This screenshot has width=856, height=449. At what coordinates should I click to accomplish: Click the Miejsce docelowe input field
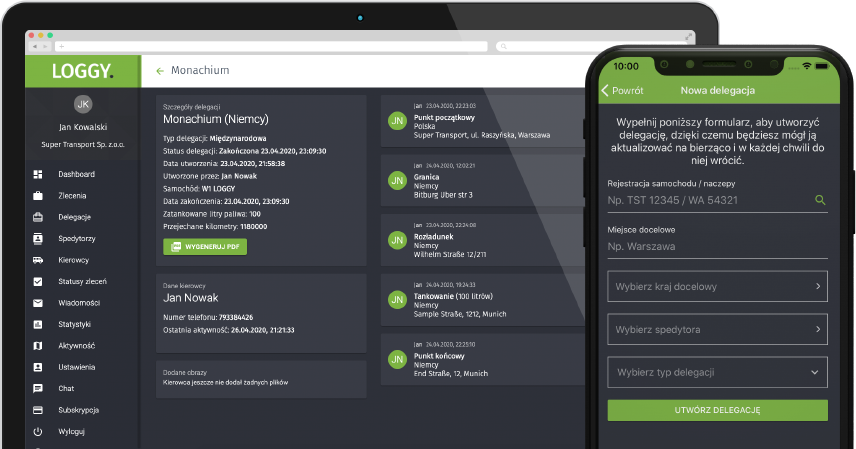point(717,246)
